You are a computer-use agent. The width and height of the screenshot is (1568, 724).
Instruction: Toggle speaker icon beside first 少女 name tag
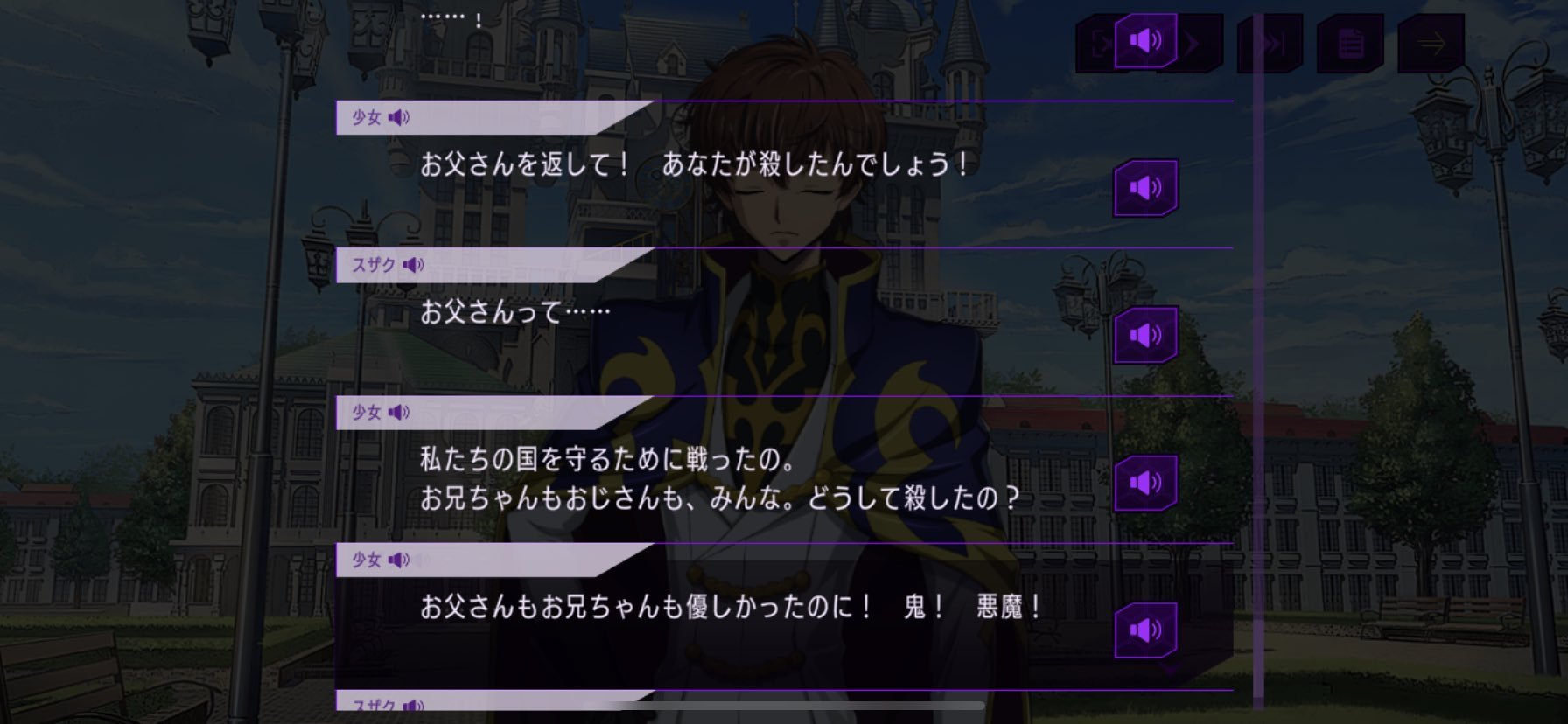point(399,117)
